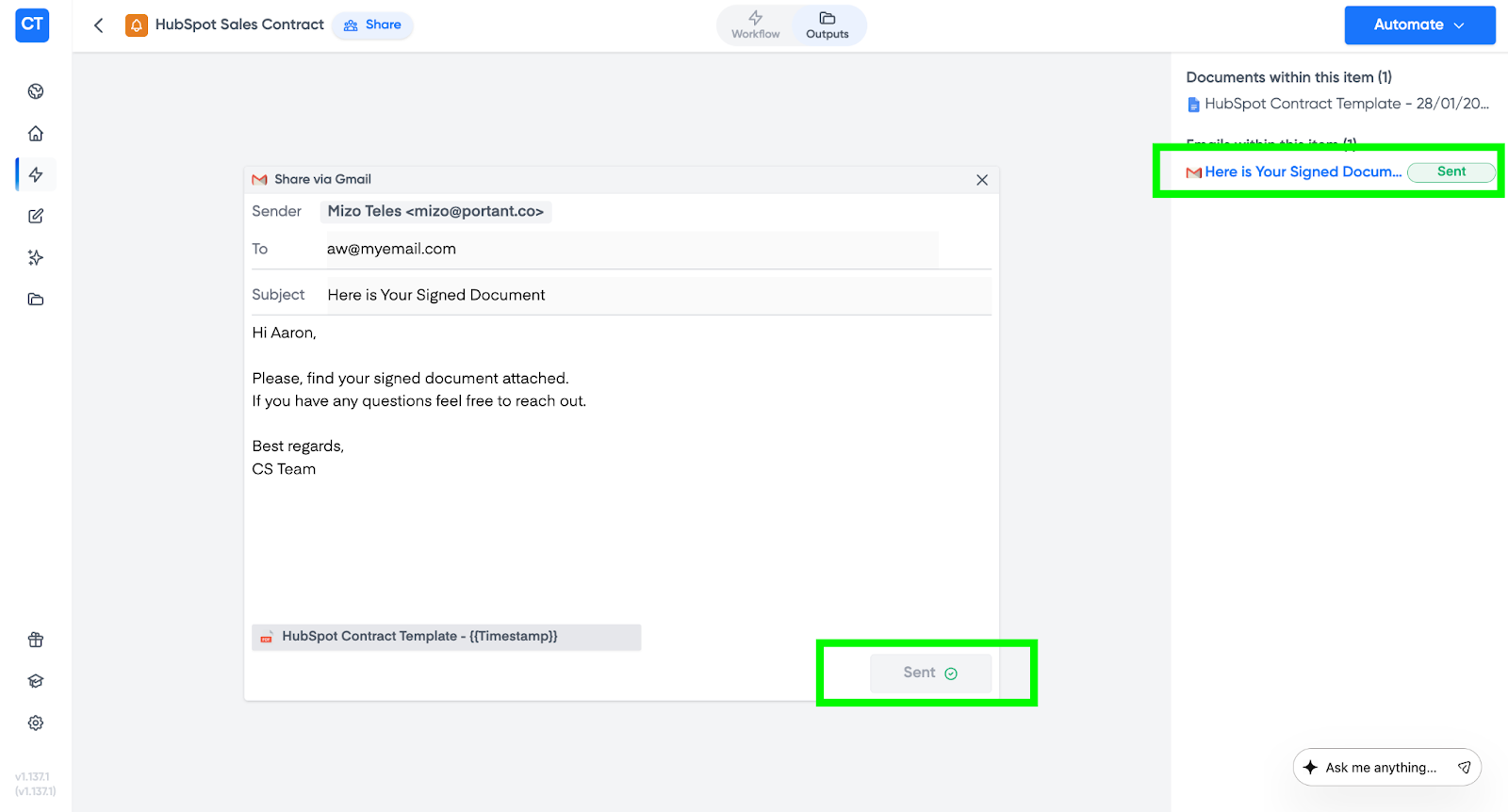
Task: Click the gift box icon
Action: point(36,640)
